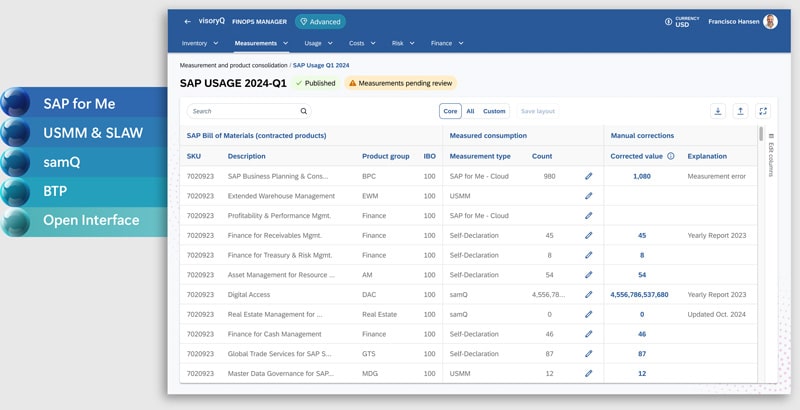Screen dimensions: 800x410
Task: Expand the Usage menu
Action: (318, 43)
